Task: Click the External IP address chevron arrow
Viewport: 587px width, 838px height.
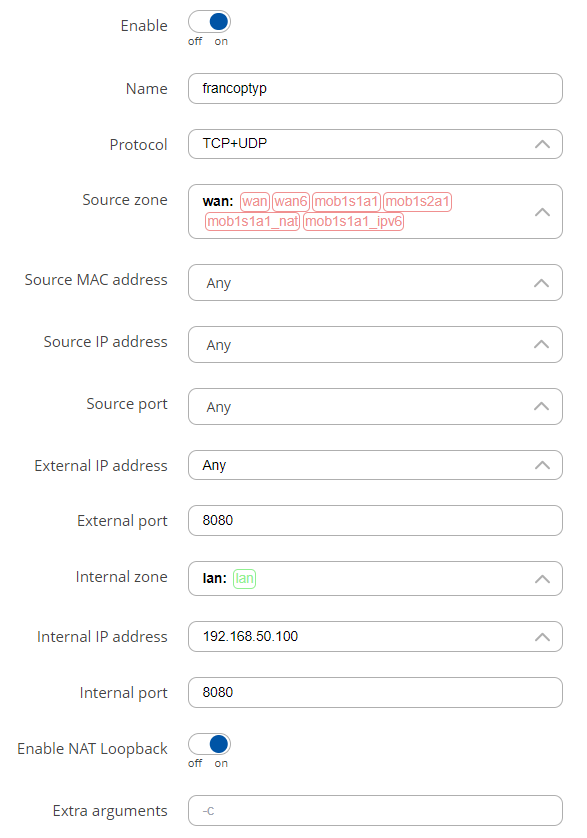Action: pyautogui.click(x=543, y=465)
